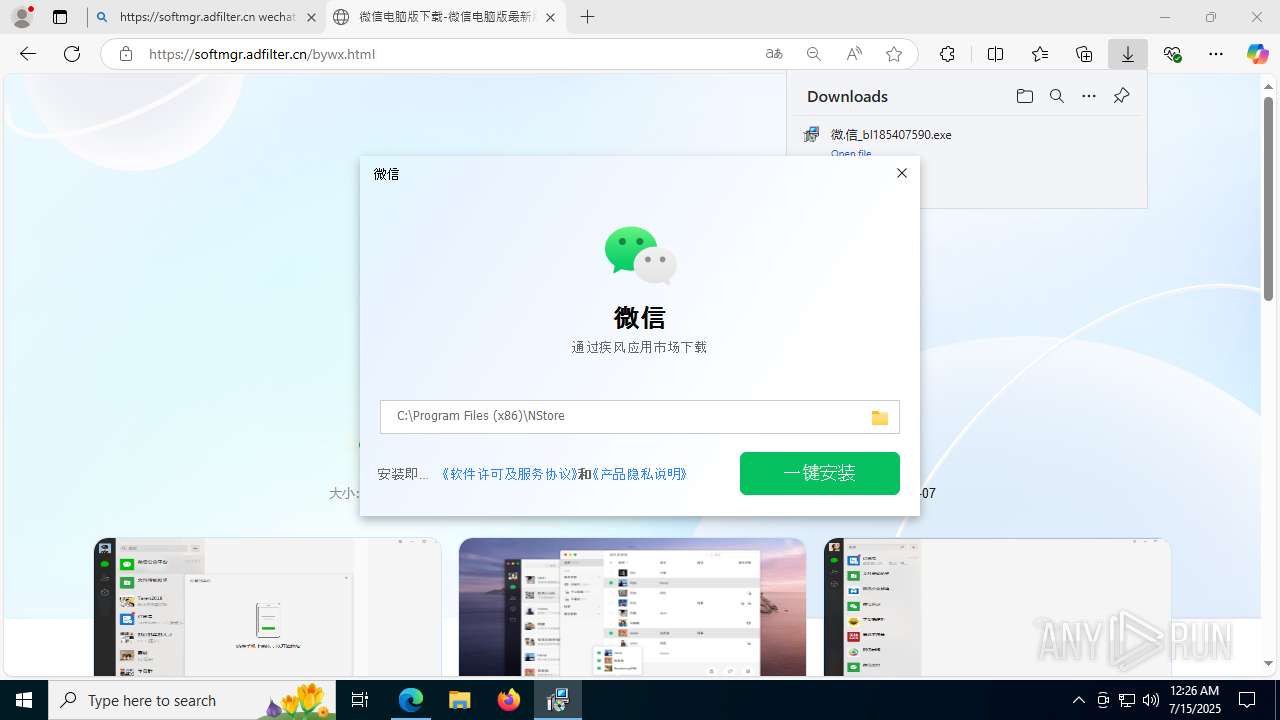Open the 软件许可及服务协议 license link
The image size is (1280, 720).
click(509, 474)
